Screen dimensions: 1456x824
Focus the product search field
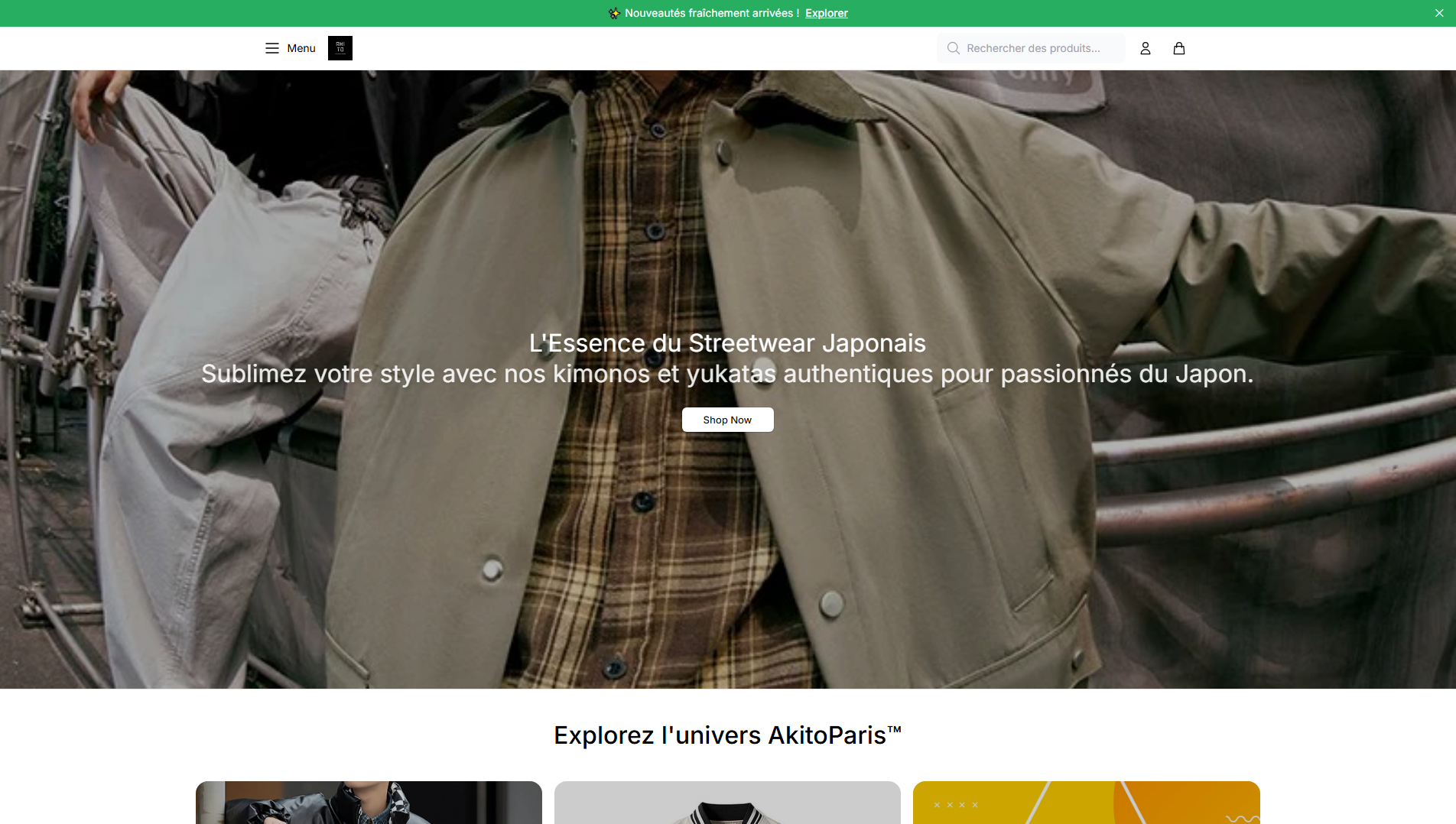[1031, 48]
